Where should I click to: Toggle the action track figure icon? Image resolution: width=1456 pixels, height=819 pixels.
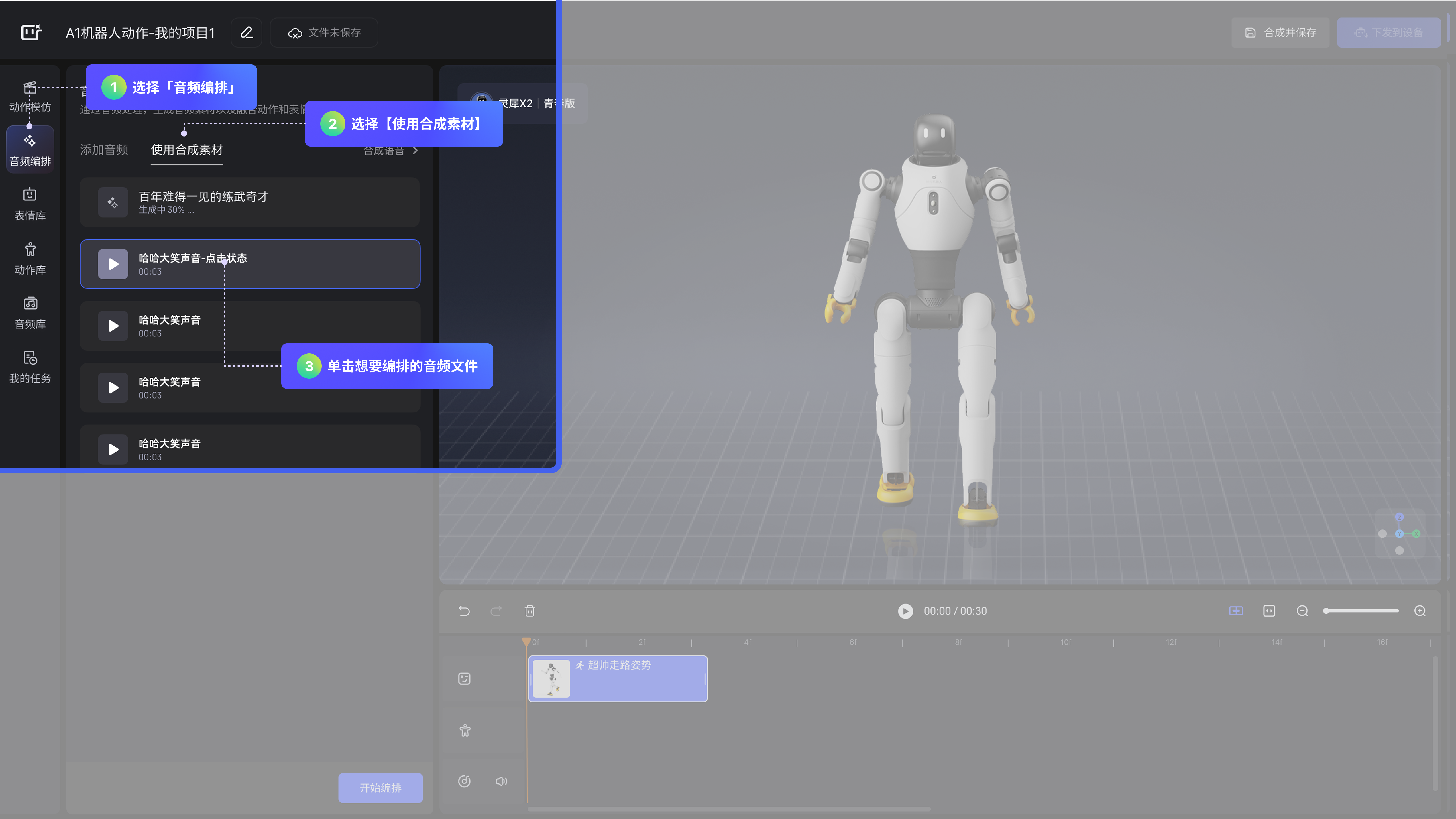point(465,730)
